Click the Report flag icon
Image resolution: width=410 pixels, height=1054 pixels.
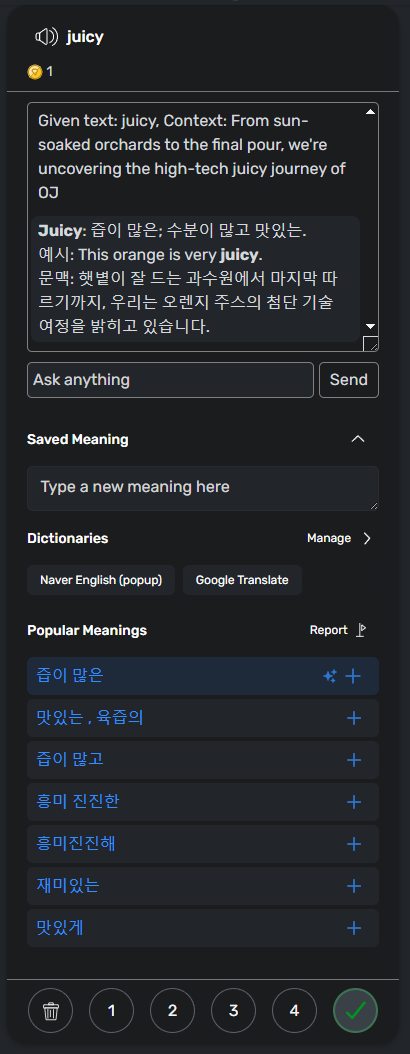361,630
